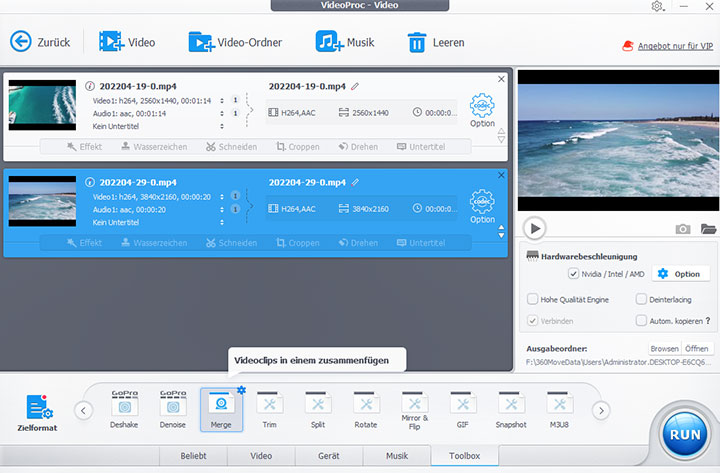Screen dimensions: 720x473
Task: Enable Hohe Qualität Engine checkbox
Action: click(x=533, y=299)
